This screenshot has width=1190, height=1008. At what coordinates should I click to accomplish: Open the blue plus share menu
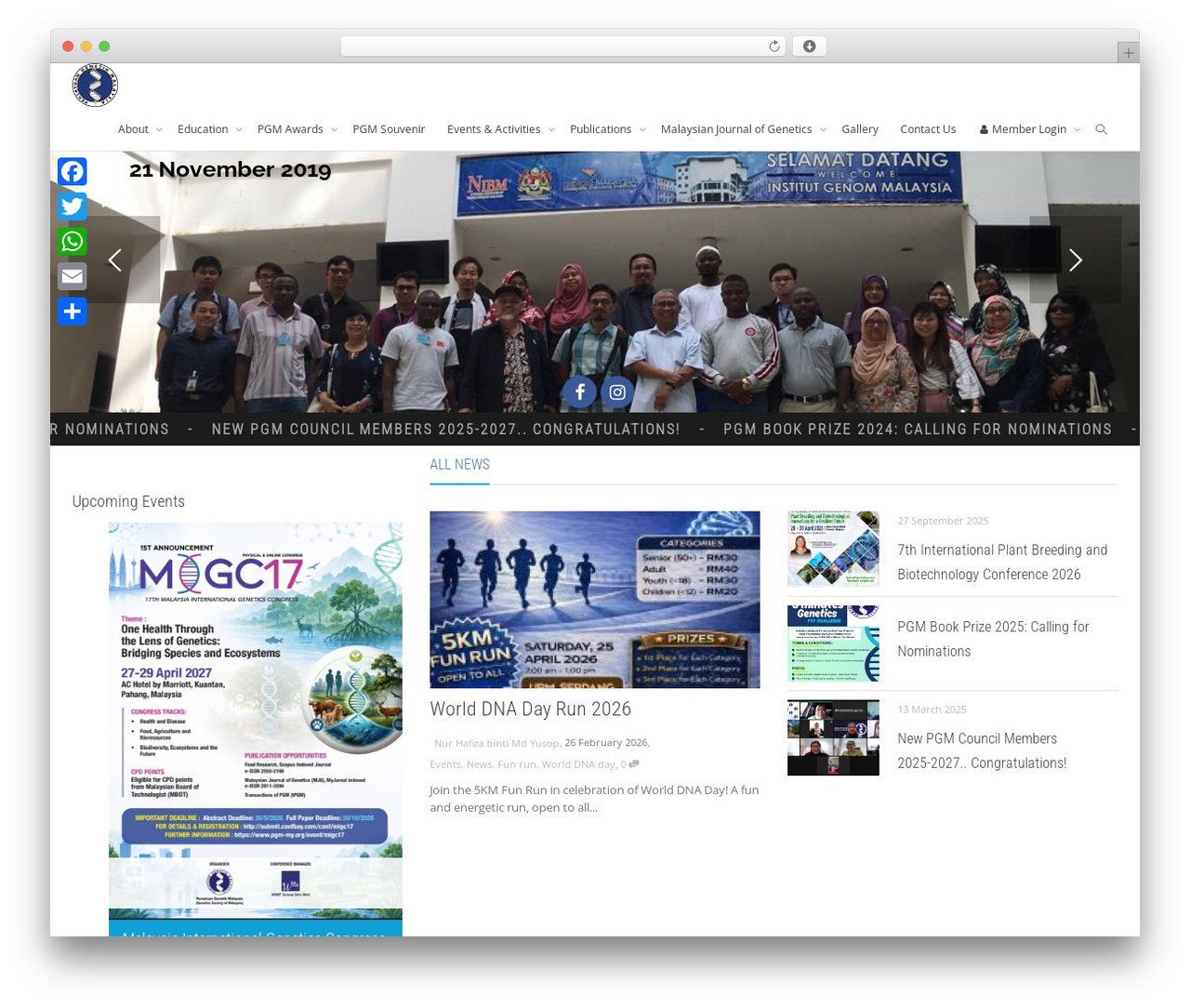coord(73,312)
